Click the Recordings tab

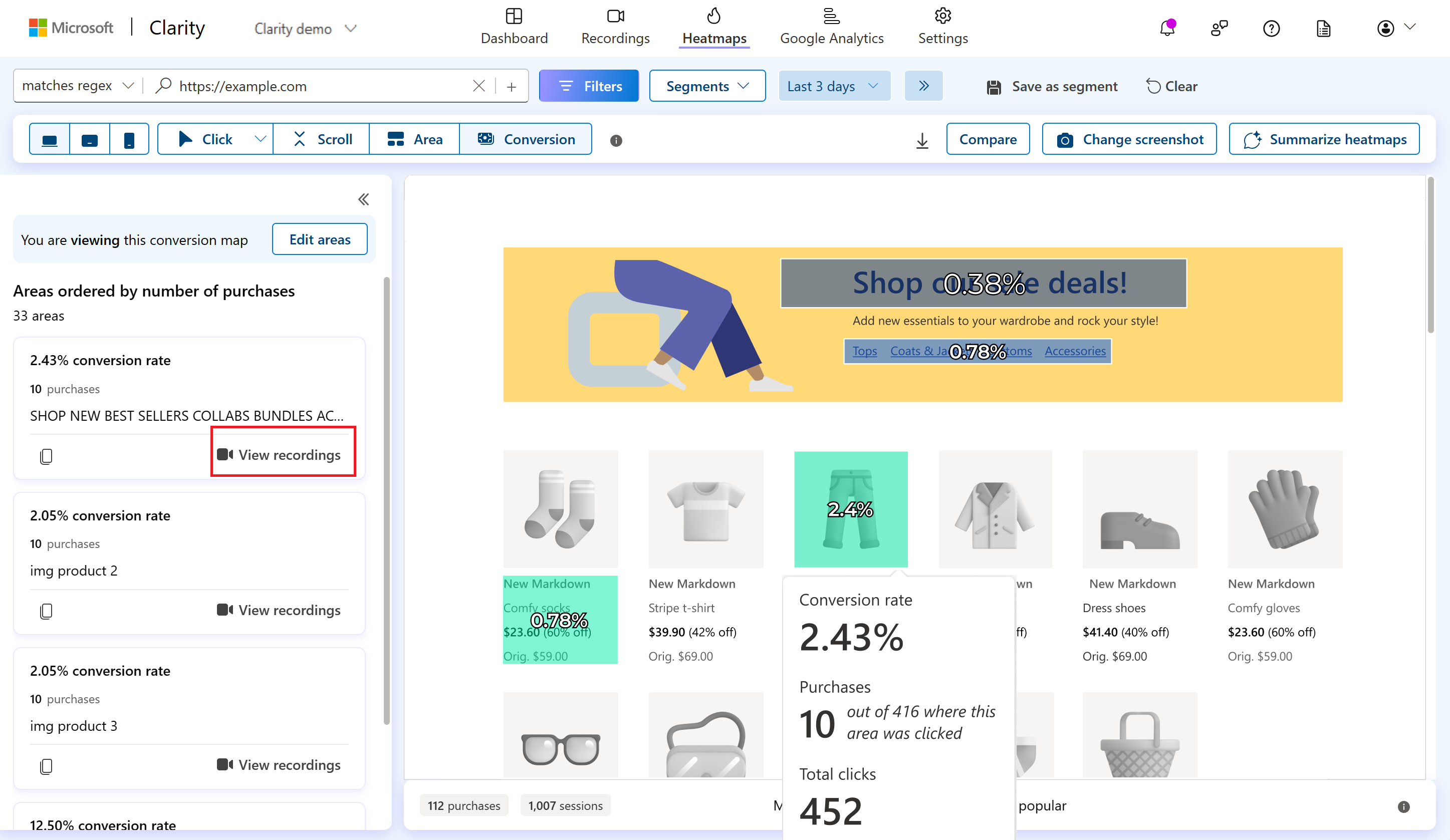(x=614, y=28)
